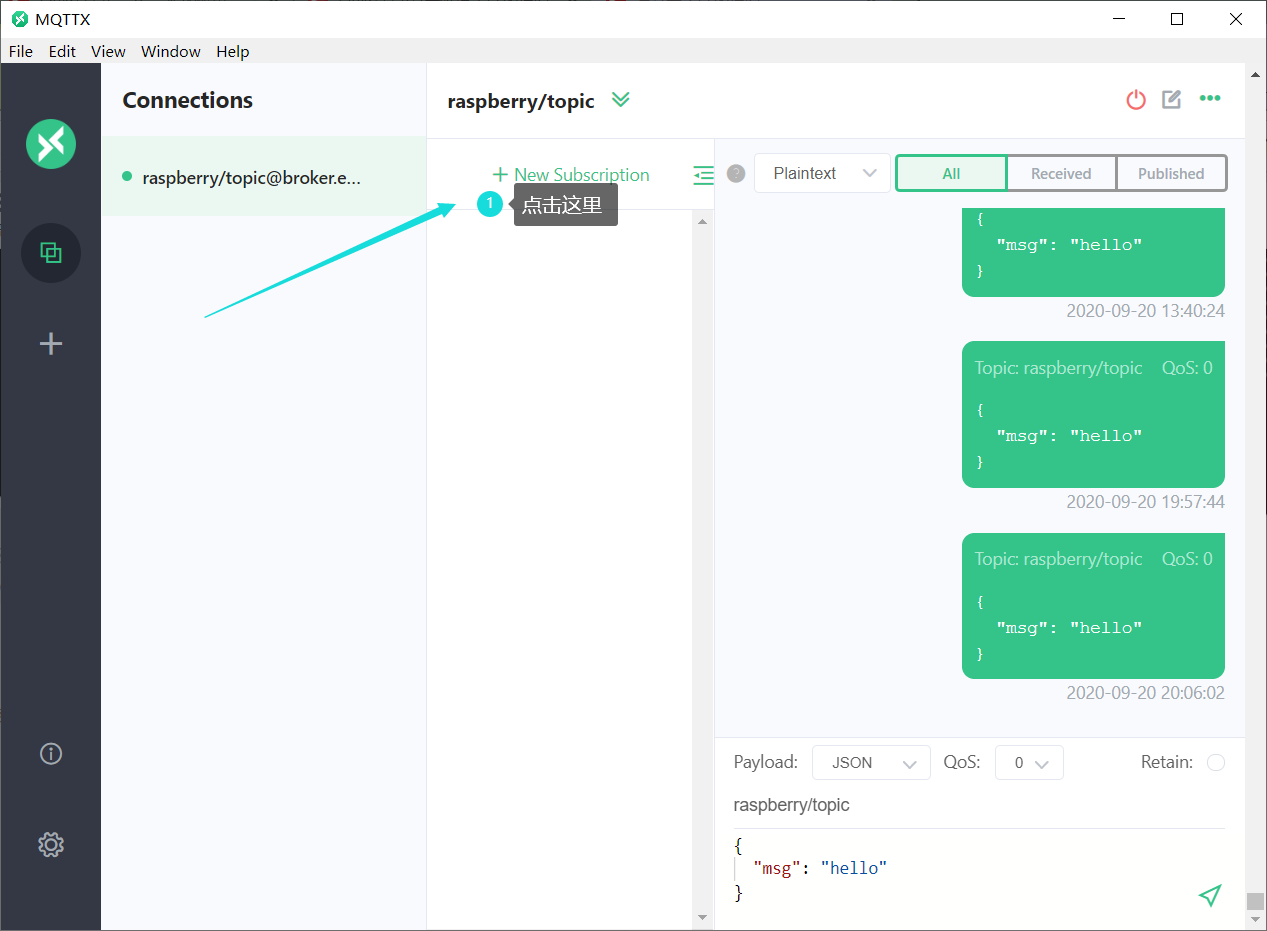This screenshot has width=1267, height=931.
Task: Expand connection details double-chevron
Action: 621,100
